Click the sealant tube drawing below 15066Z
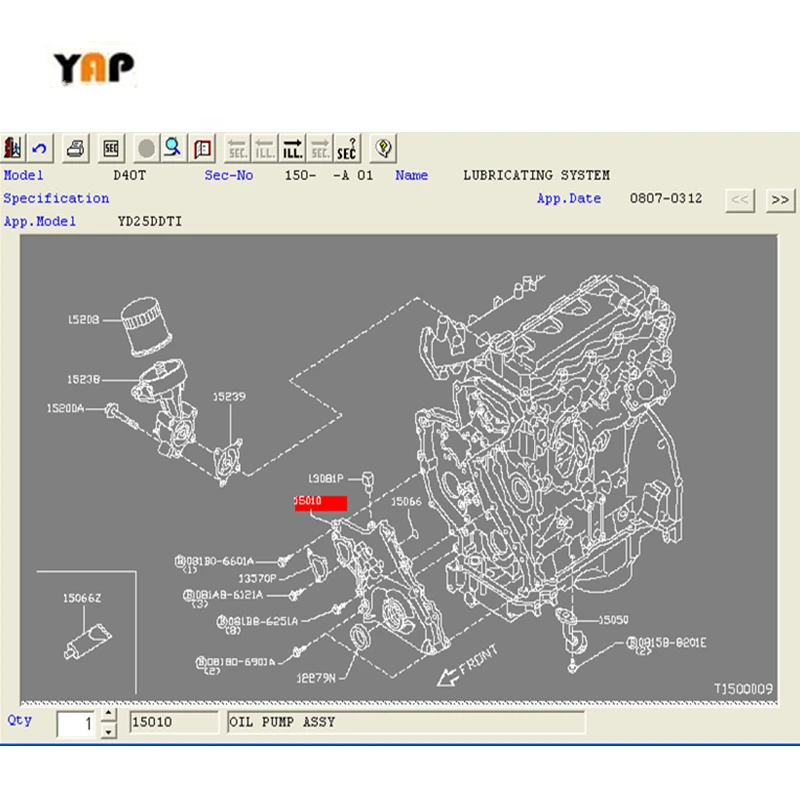The width and height of the screenshot is (800, 800). [88, 642]
